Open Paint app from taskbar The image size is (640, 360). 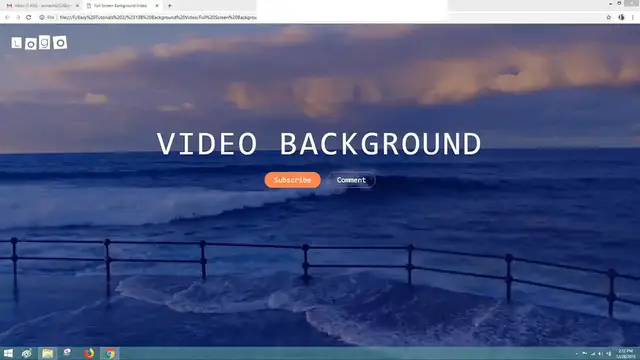point(27,353)
